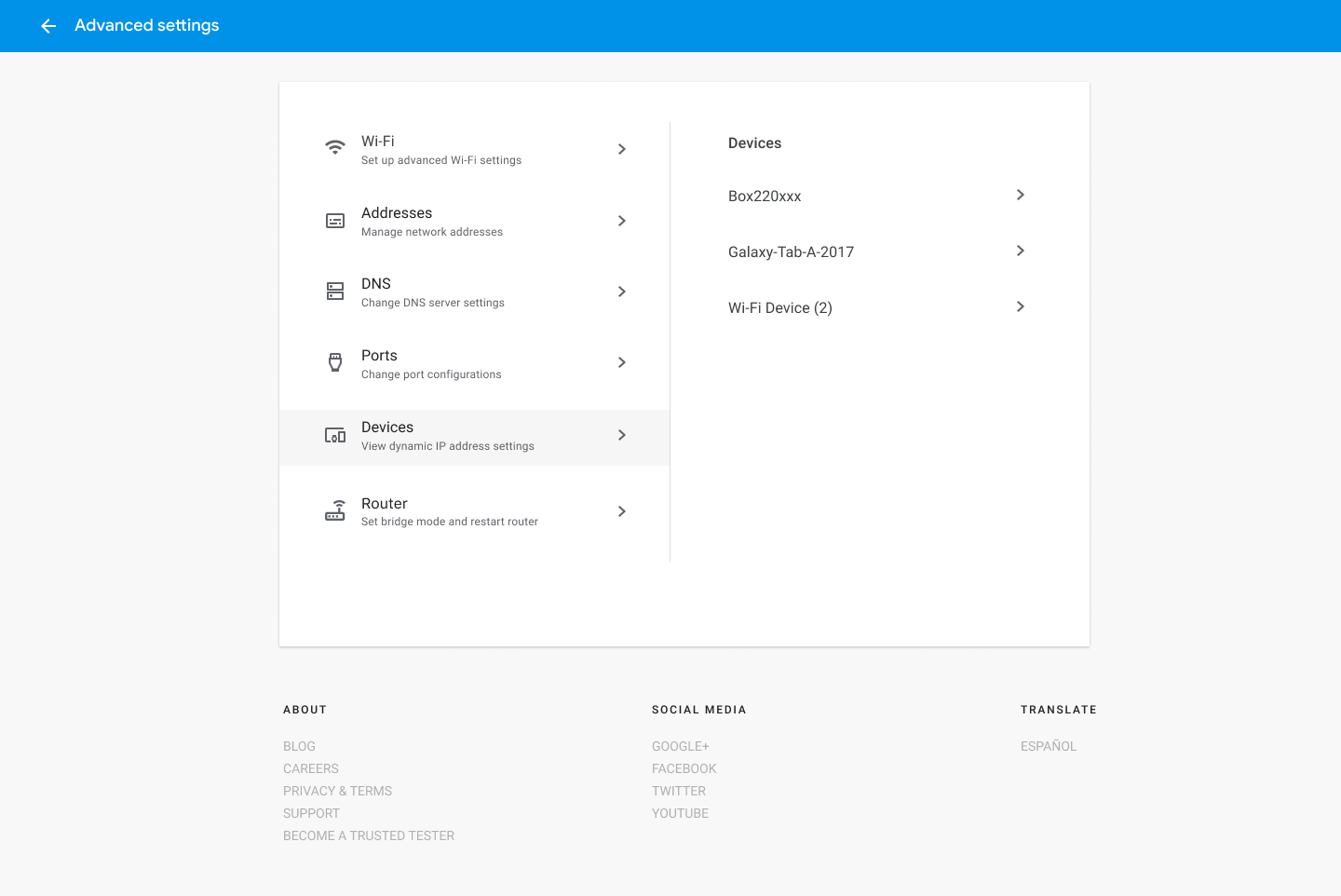Go back using the arrow icon

48,26
